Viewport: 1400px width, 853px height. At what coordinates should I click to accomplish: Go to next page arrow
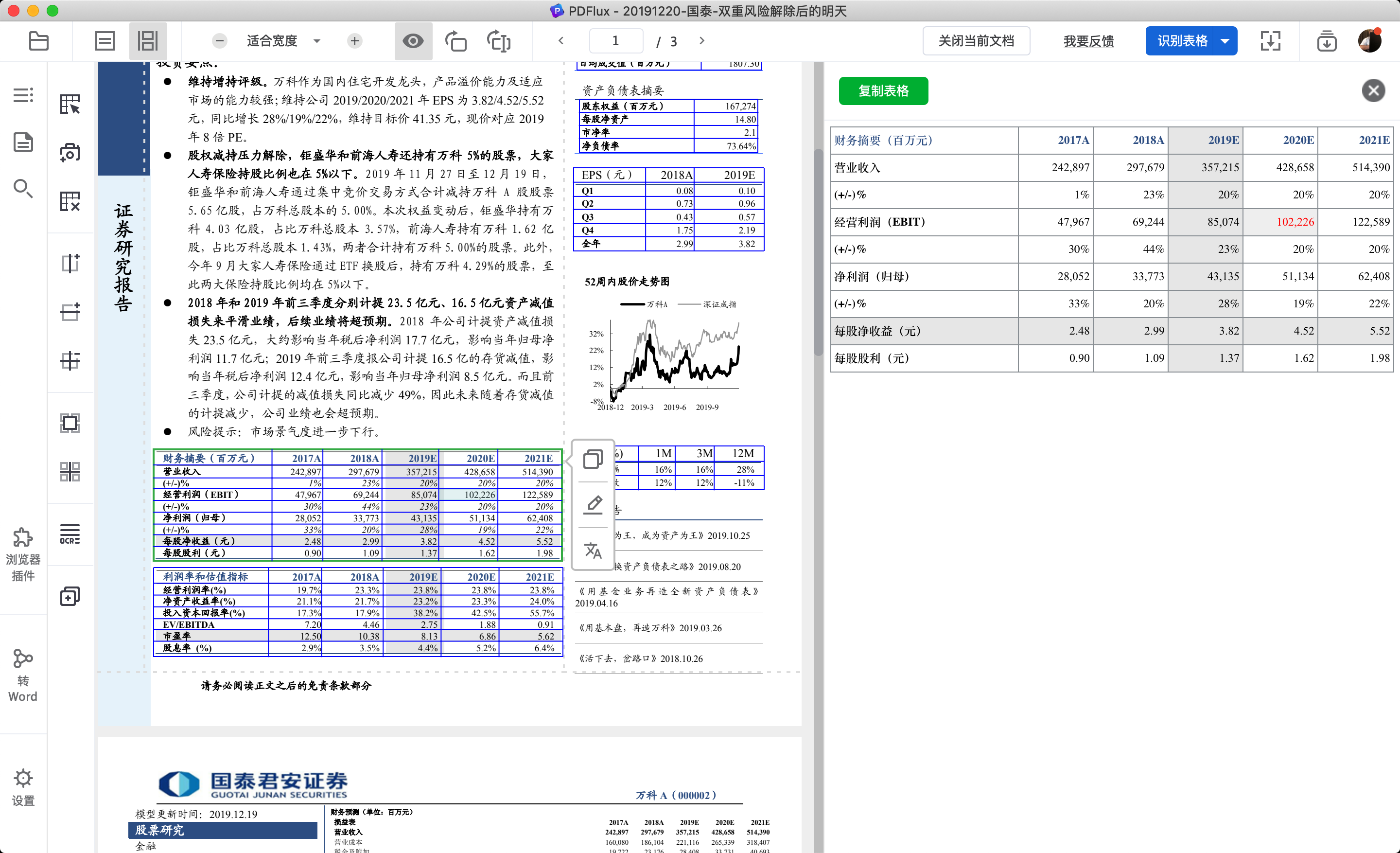pos(702,41)
